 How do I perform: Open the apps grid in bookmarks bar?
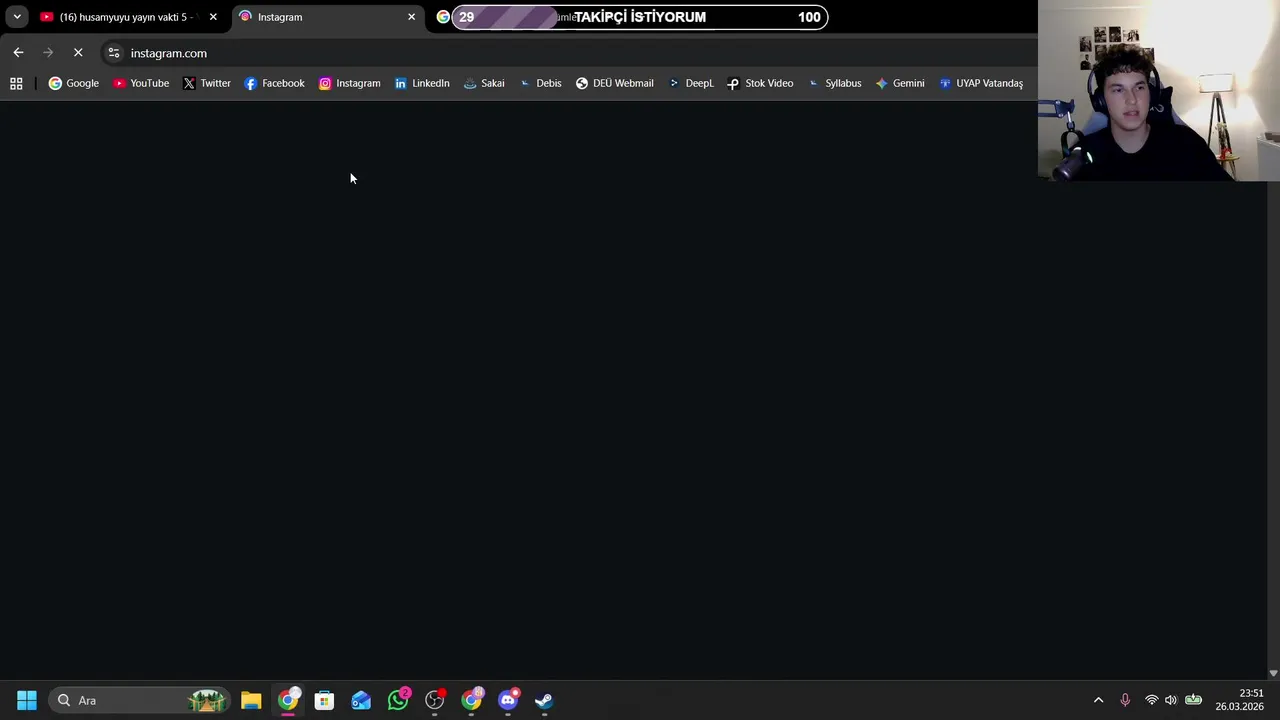pyautogui.click(x=16, y=83)
